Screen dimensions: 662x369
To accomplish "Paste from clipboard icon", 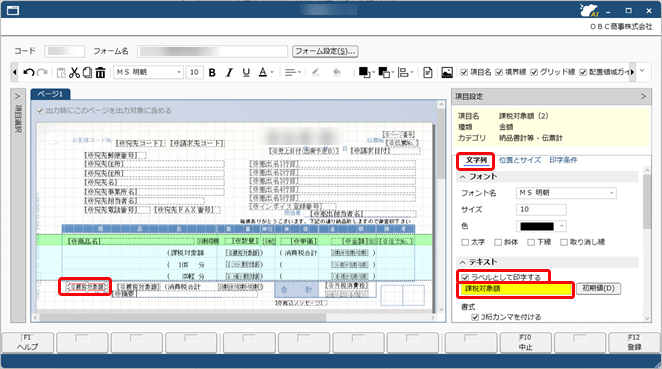I will (61, 73).
